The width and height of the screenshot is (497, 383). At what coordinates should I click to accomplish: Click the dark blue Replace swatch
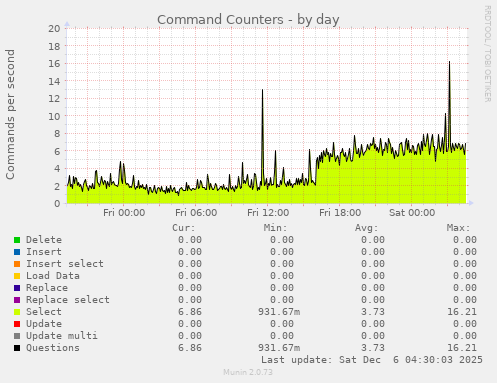17,288
